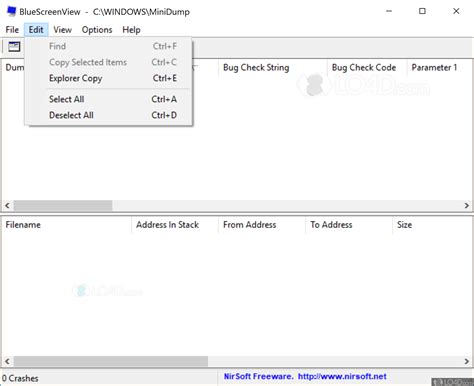Screen dimensions: 474x386
Task: Choose Select All from the menu
Action: coord(109,99)
